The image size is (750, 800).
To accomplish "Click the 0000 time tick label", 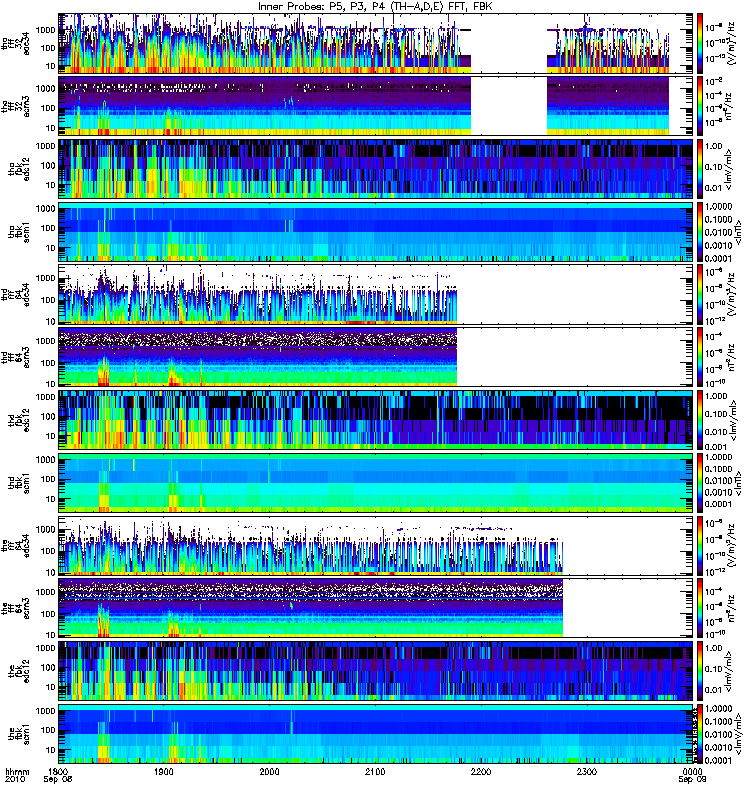I will click(692, 771).
